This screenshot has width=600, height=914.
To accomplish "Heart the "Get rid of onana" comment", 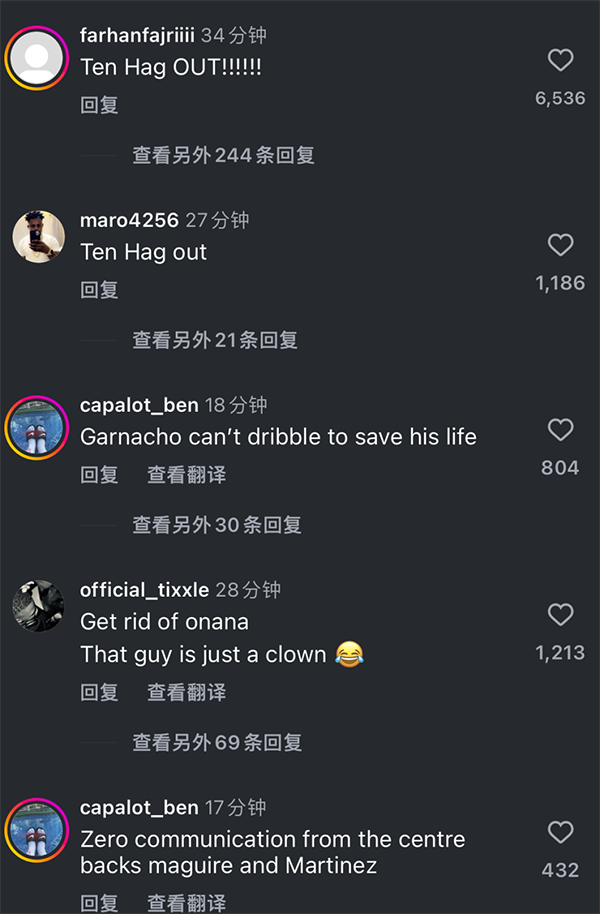I will 561,614.
